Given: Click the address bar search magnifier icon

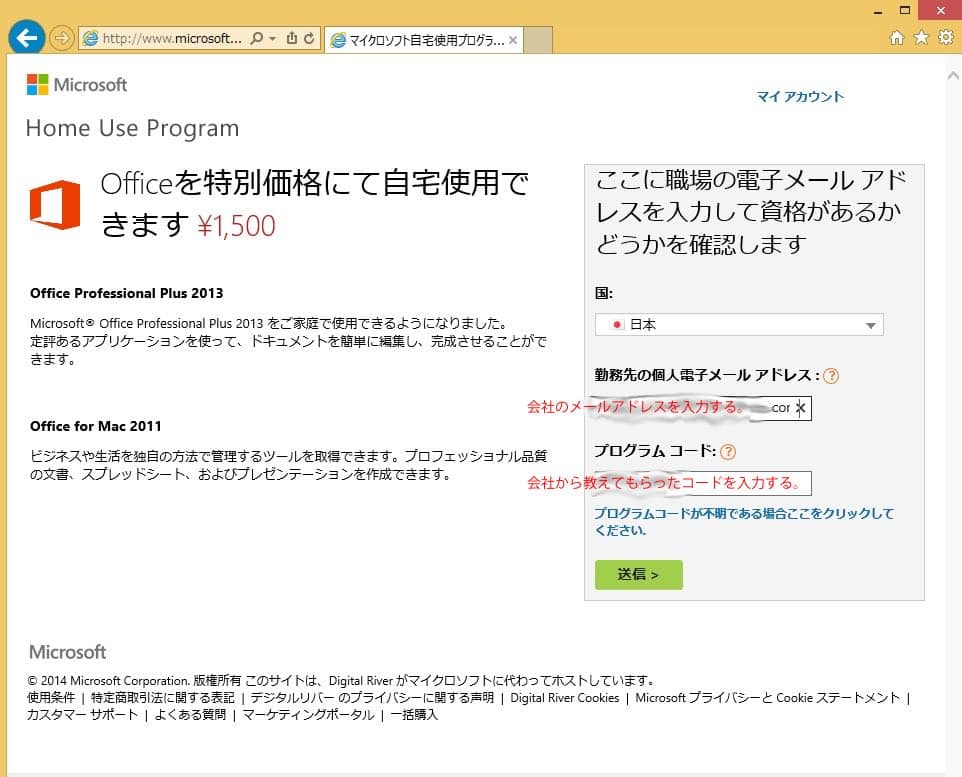Looking at the screenshot, I should pyautogui.click(x=256, y=39).
